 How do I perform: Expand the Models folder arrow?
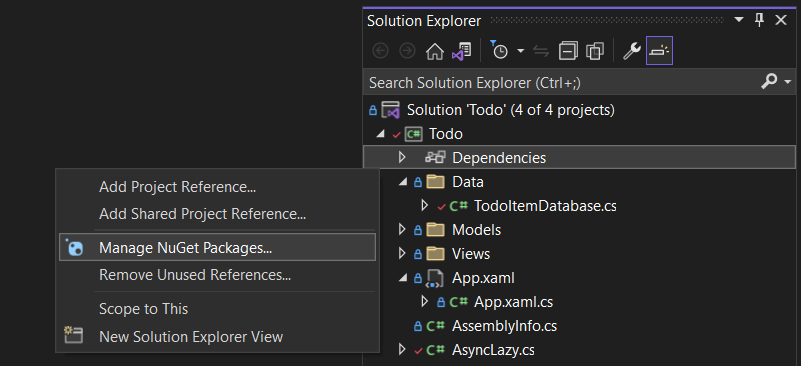(403, 230)
